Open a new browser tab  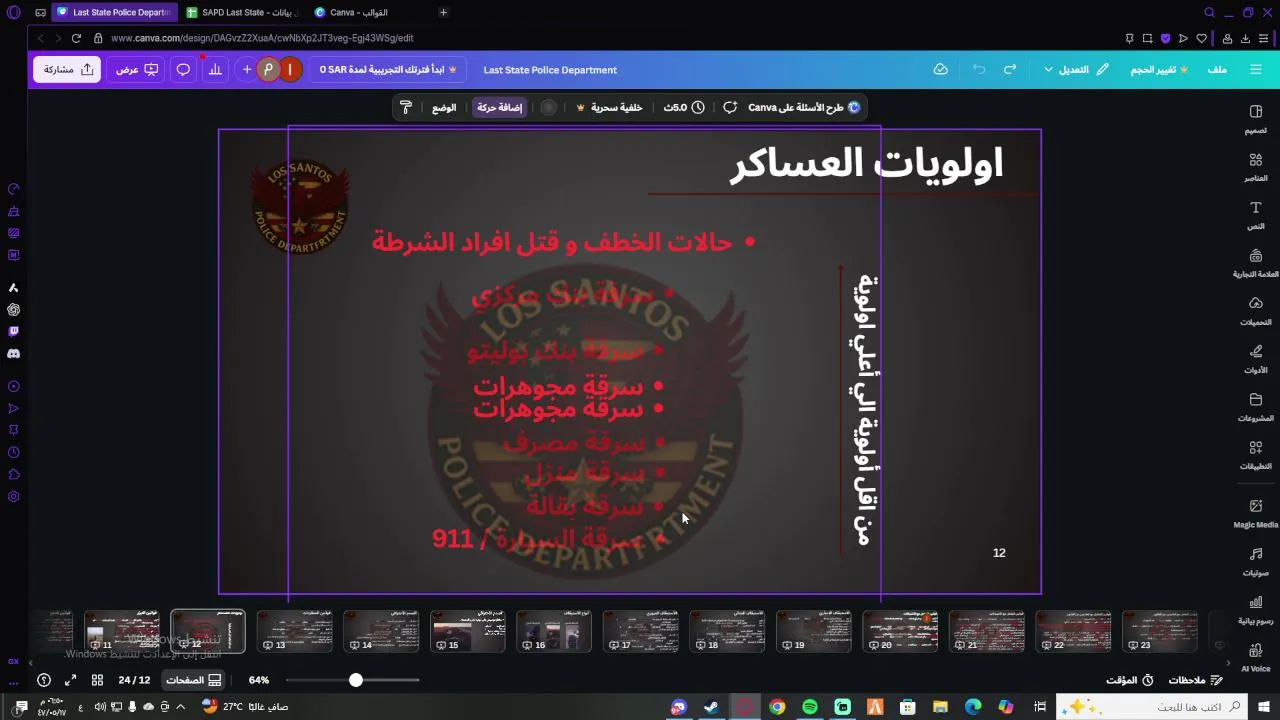coord(443,12)
